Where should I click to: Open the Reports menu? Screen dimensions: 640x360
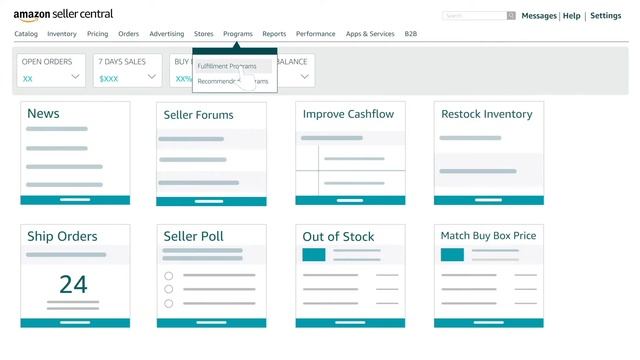pyautogui.click(x=274, y=34)
